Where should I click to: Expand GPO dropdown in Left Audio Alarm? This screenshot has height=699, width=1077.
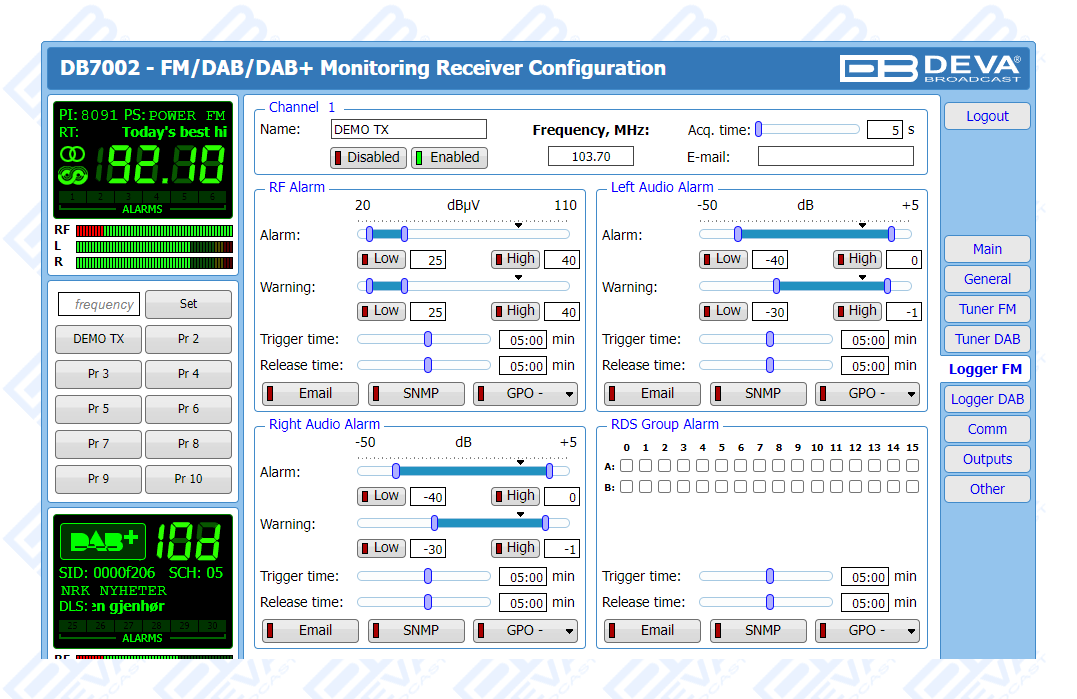click(867, 393)
